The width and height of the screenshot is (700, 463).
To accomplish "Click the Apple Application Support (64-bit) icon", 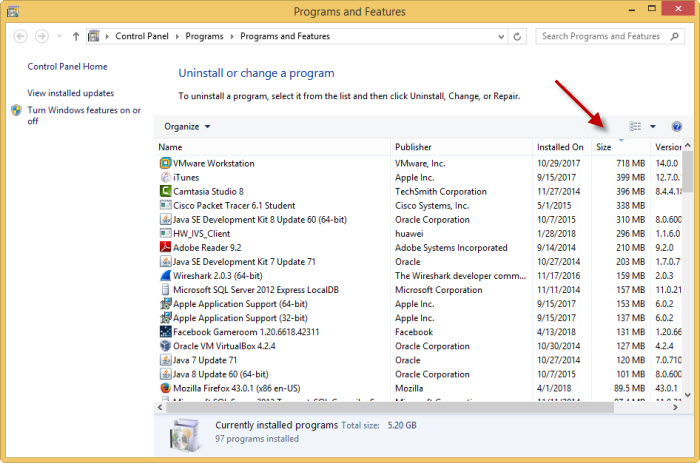I will (165, 304).
